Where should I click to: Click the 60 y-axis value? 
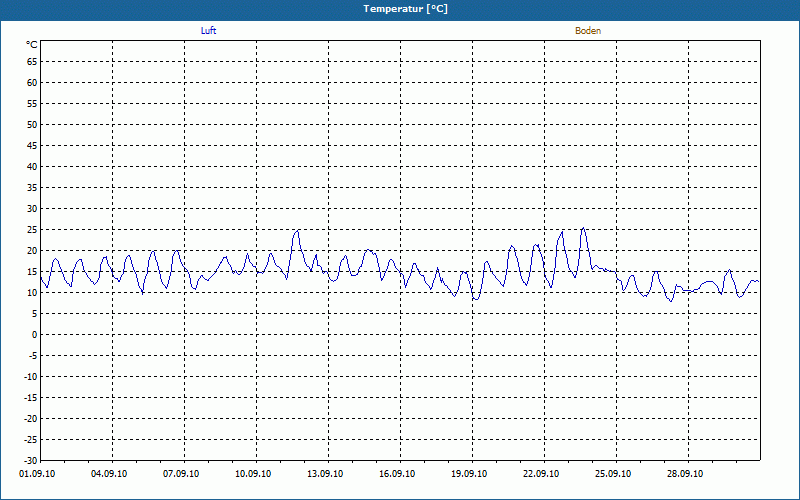32,83
